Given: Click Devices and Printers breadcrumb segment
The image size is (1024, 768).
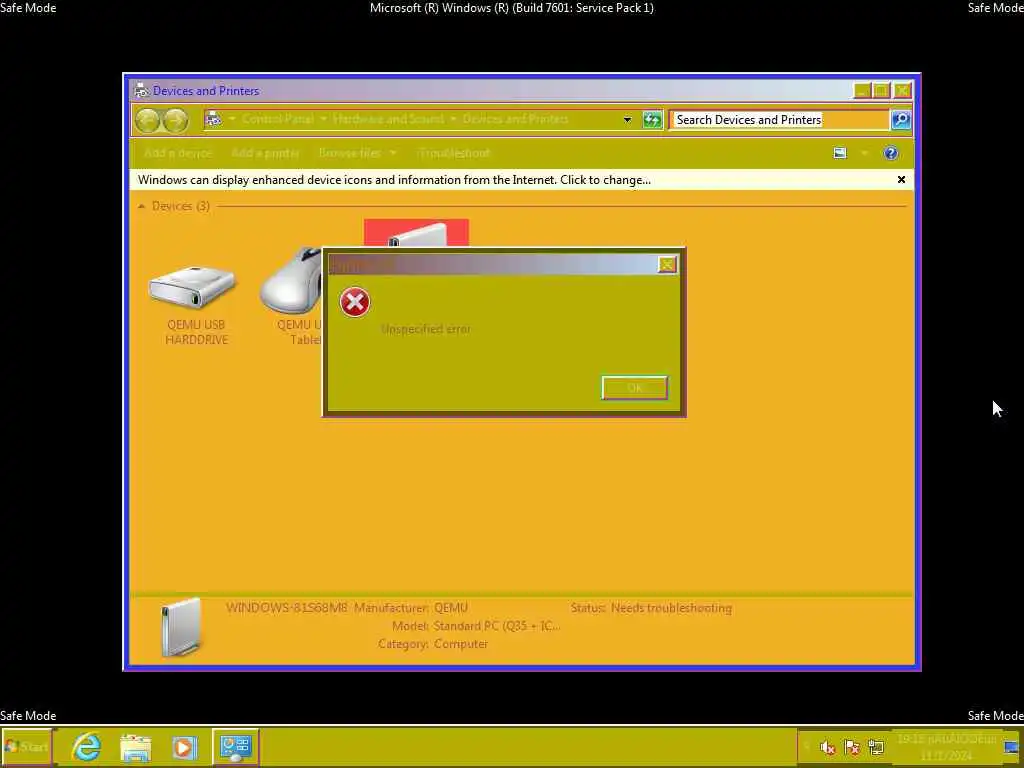Looking at the screenshot, I should [x=515, y=119].
